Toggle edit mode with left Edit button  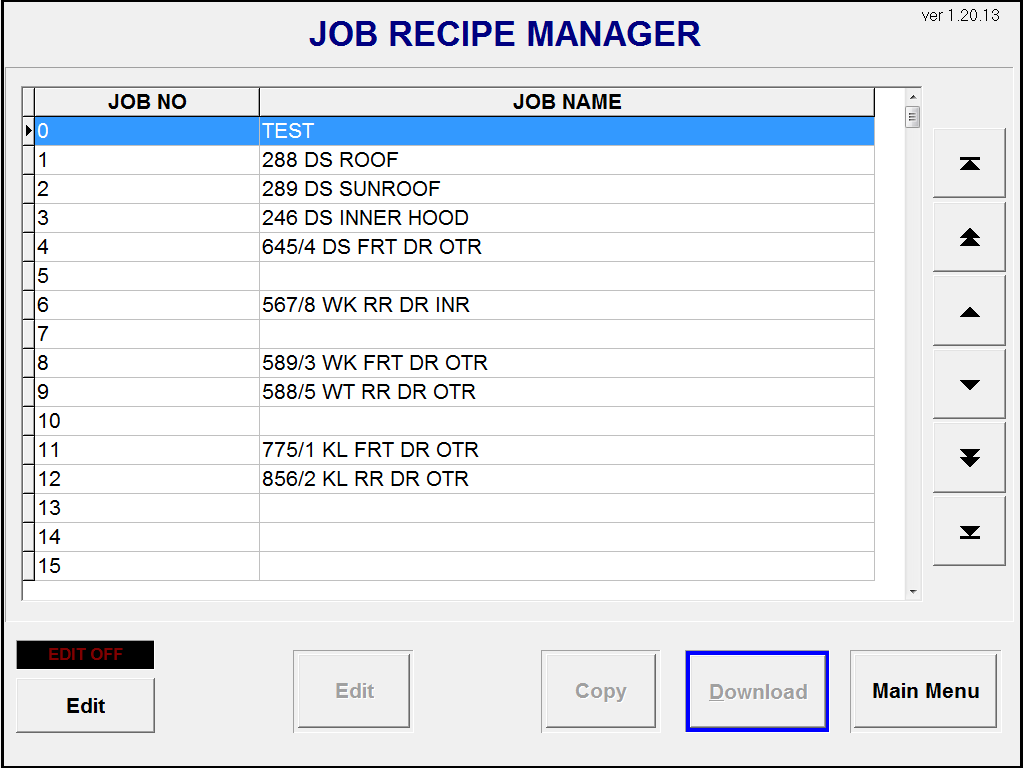(85, 706)
